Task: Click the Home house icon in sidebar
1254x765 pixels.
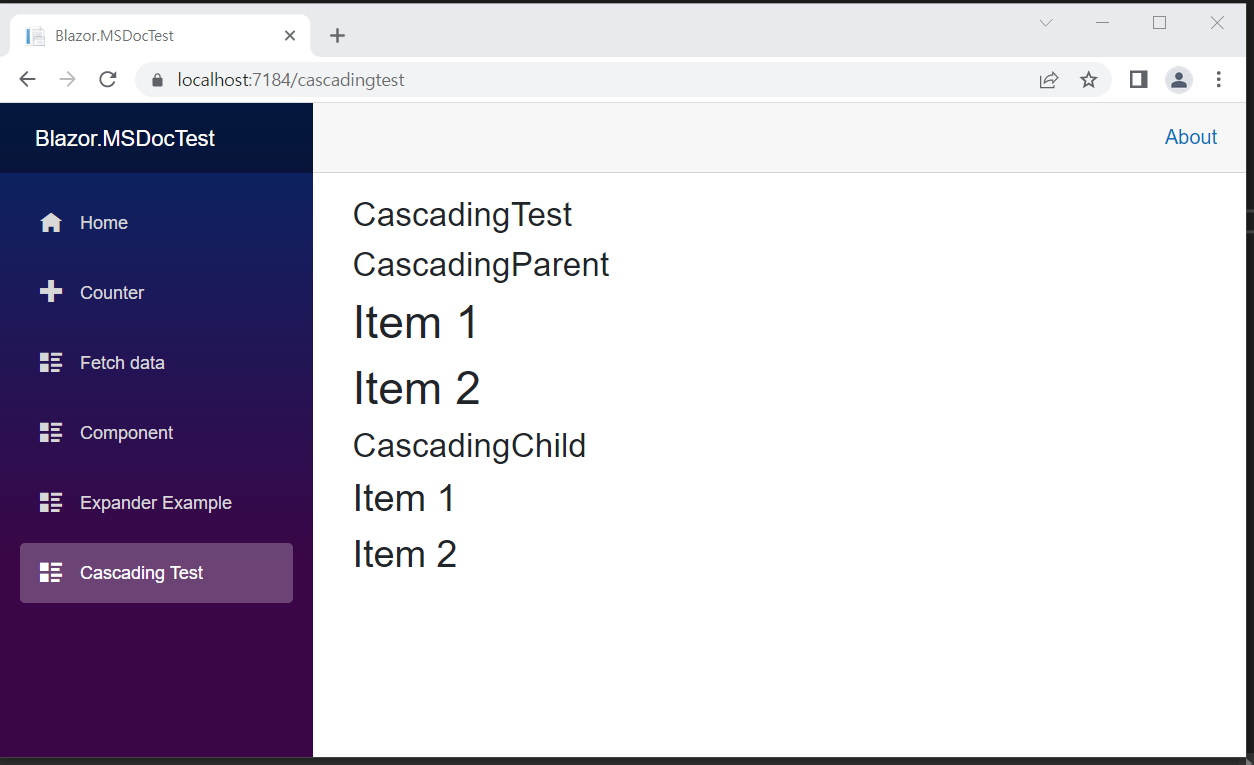Action: pos(51,223)
